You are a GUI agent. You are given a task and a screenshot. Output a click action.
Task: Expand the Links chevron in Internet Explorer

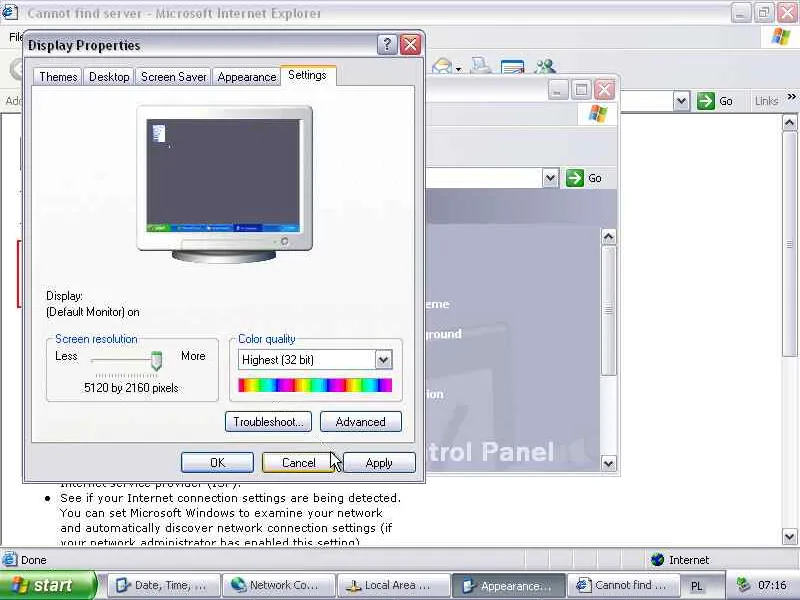coord(791,96)
